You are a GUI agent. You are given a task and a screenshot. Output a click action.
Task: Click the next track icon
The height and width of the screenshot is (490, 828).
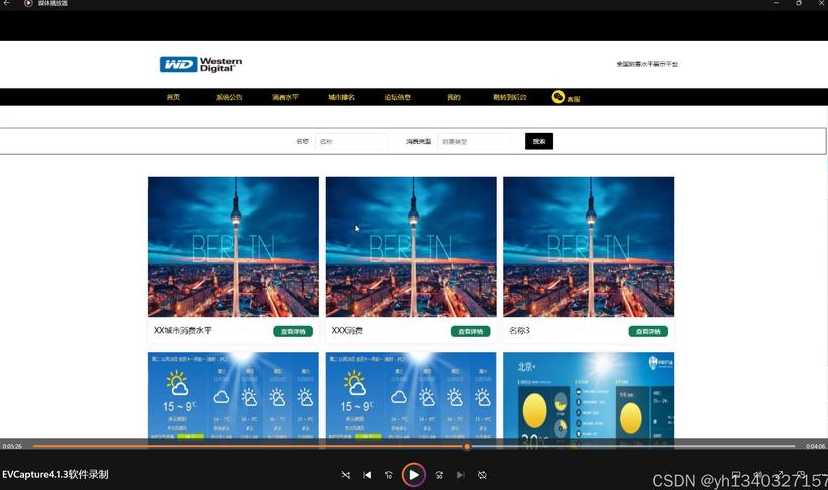(x=460, y=475)
